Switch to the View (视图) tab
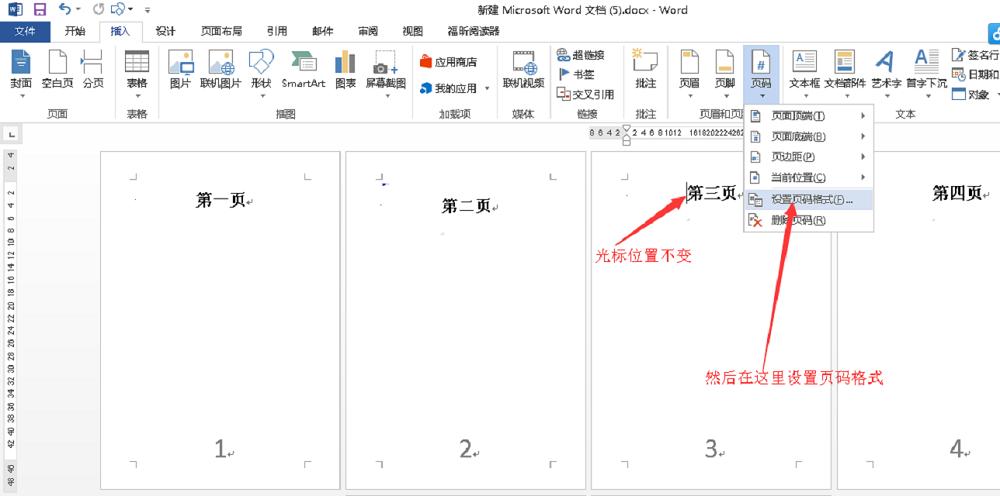The image size is (1000, 496). [413, 31]
